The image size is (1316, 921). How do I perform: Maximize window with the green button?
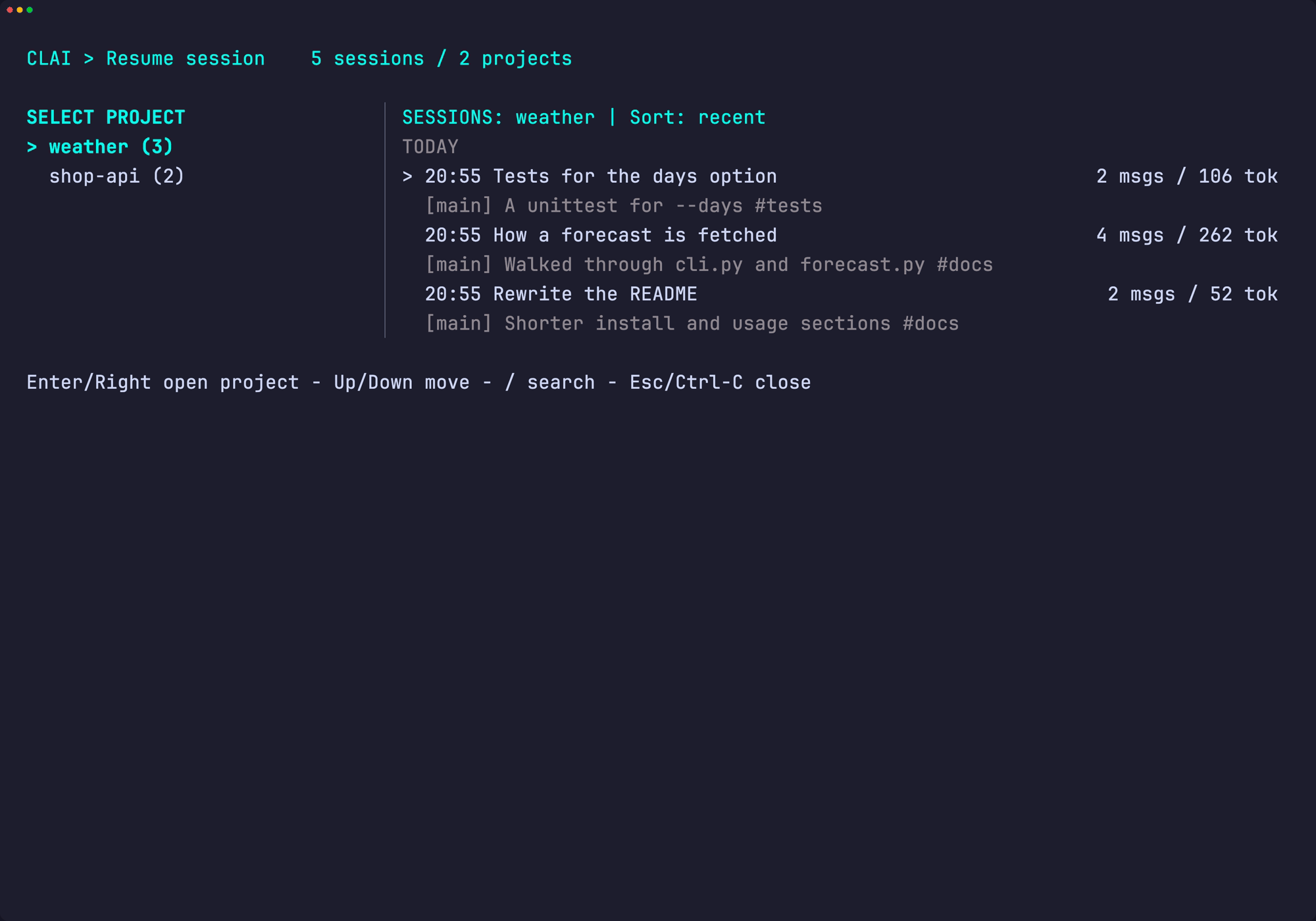coord(30,10)
